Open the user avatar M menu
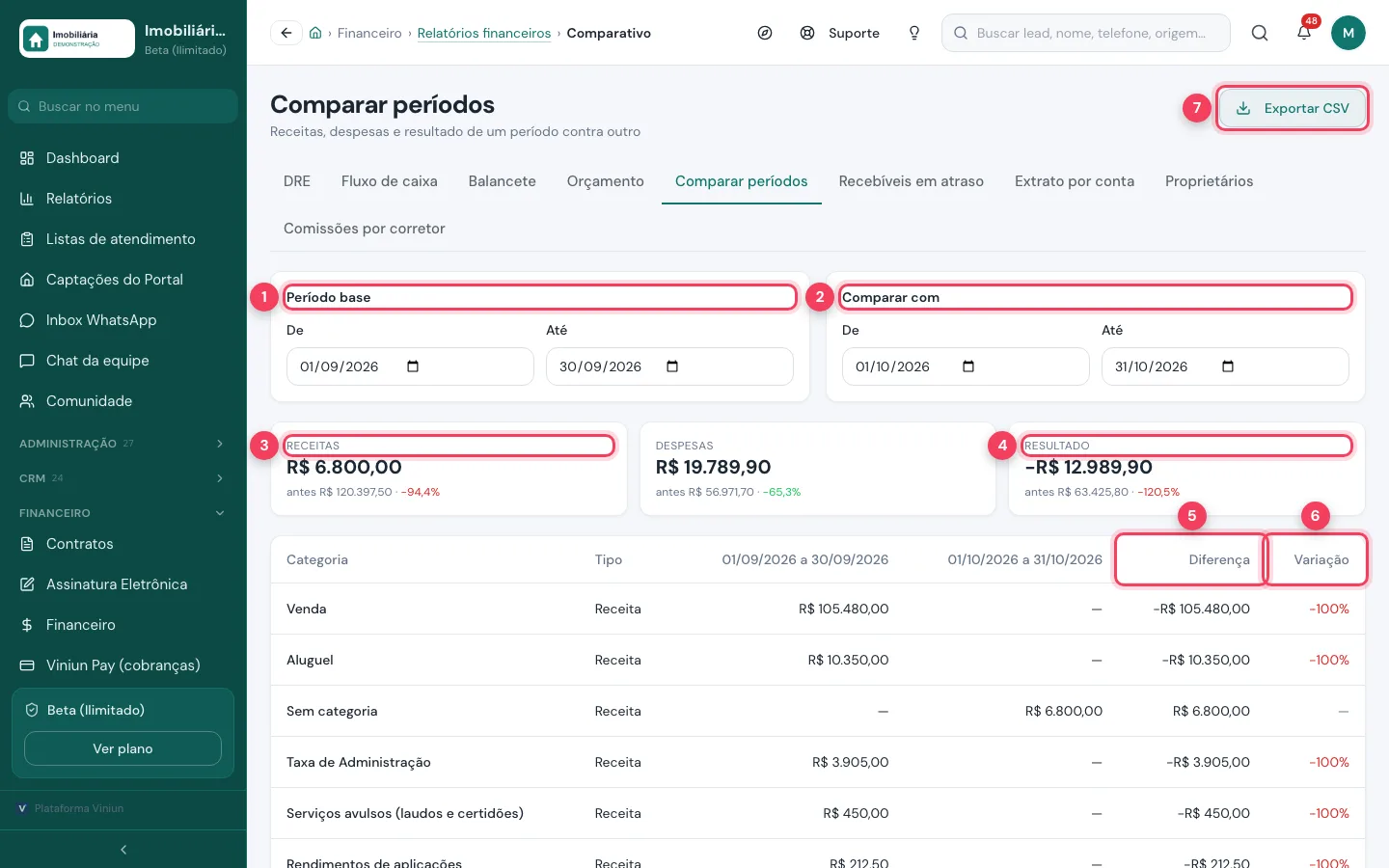 1348,33
